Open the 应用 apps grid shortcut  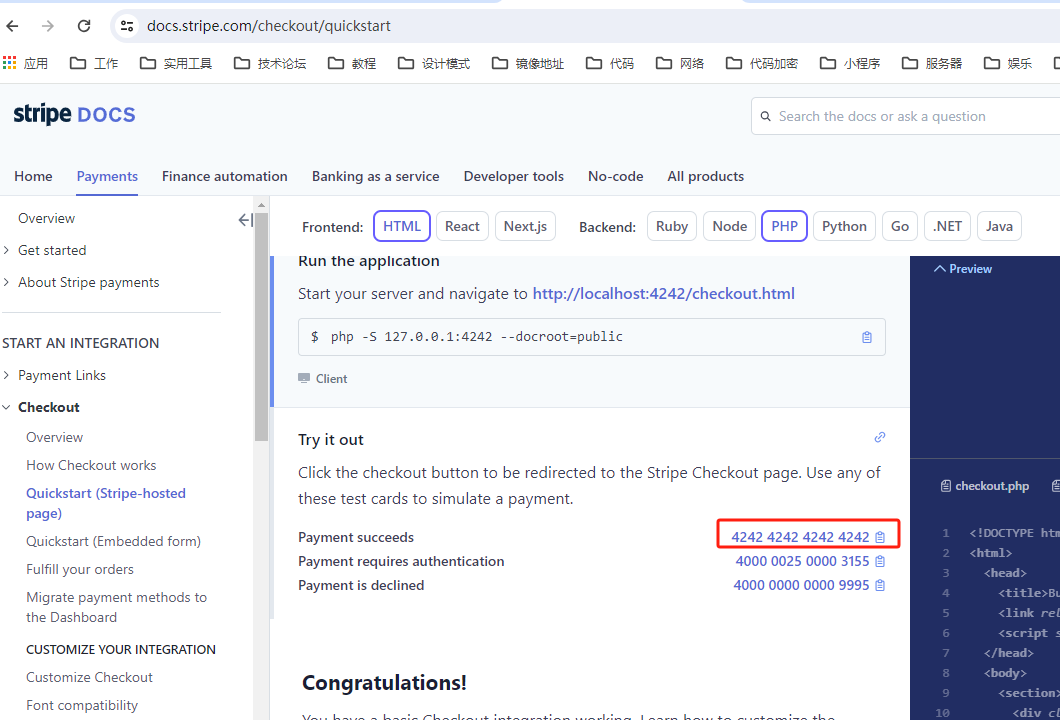(x=25, y=63)
